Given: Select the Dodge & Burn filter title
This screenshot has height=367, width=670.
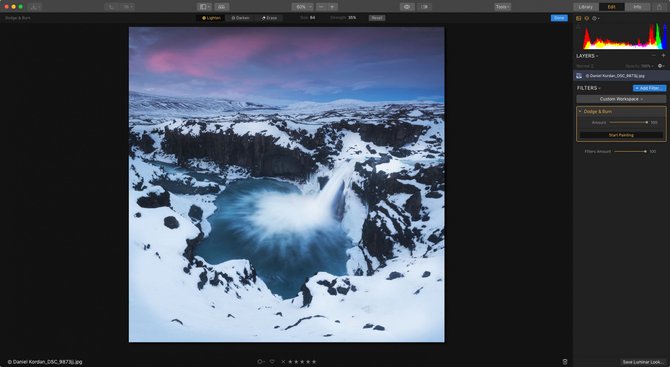Looking at the screenshot, I should (x=598, y=112).
